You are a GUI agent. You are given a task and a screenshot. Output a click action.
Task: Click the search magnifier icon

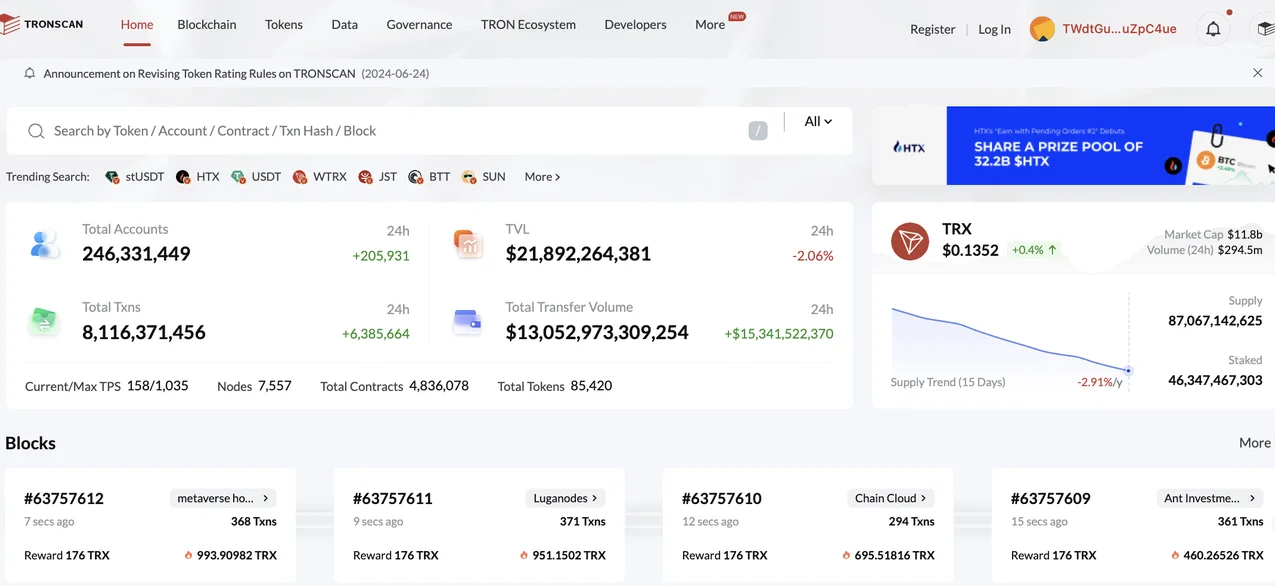point(36,131)
